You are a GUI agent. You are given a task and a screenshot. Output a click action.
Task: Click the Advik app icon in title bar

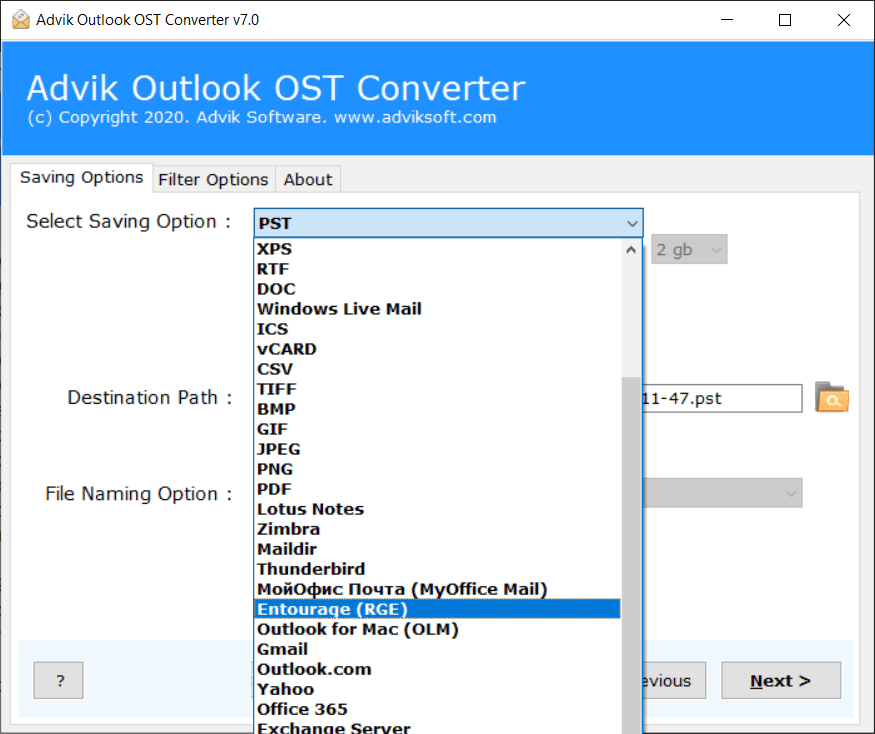coord(21,20)
